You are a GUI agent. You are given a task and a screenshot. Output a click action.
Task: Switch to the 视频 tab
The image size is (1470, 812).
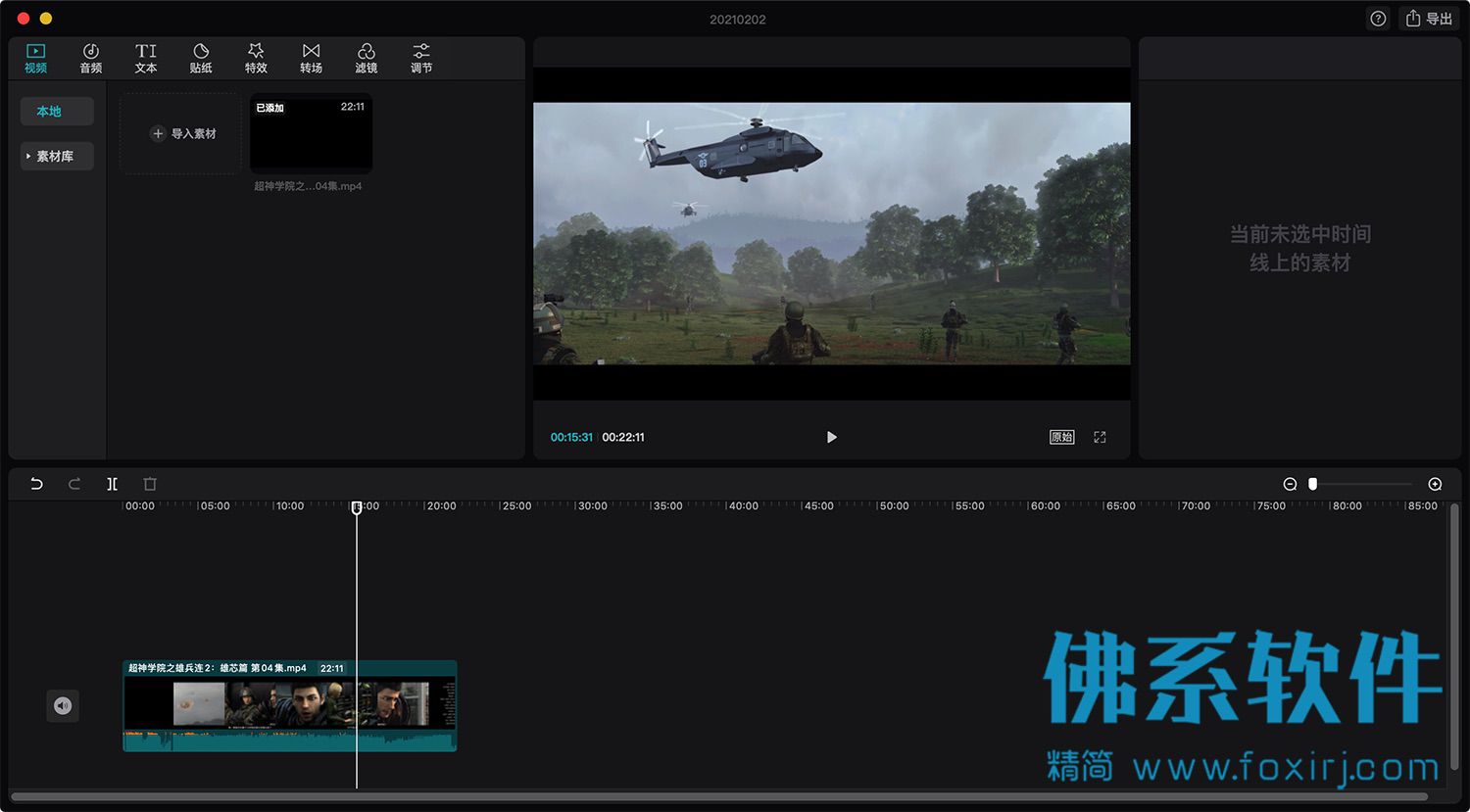tap(35, 59)
